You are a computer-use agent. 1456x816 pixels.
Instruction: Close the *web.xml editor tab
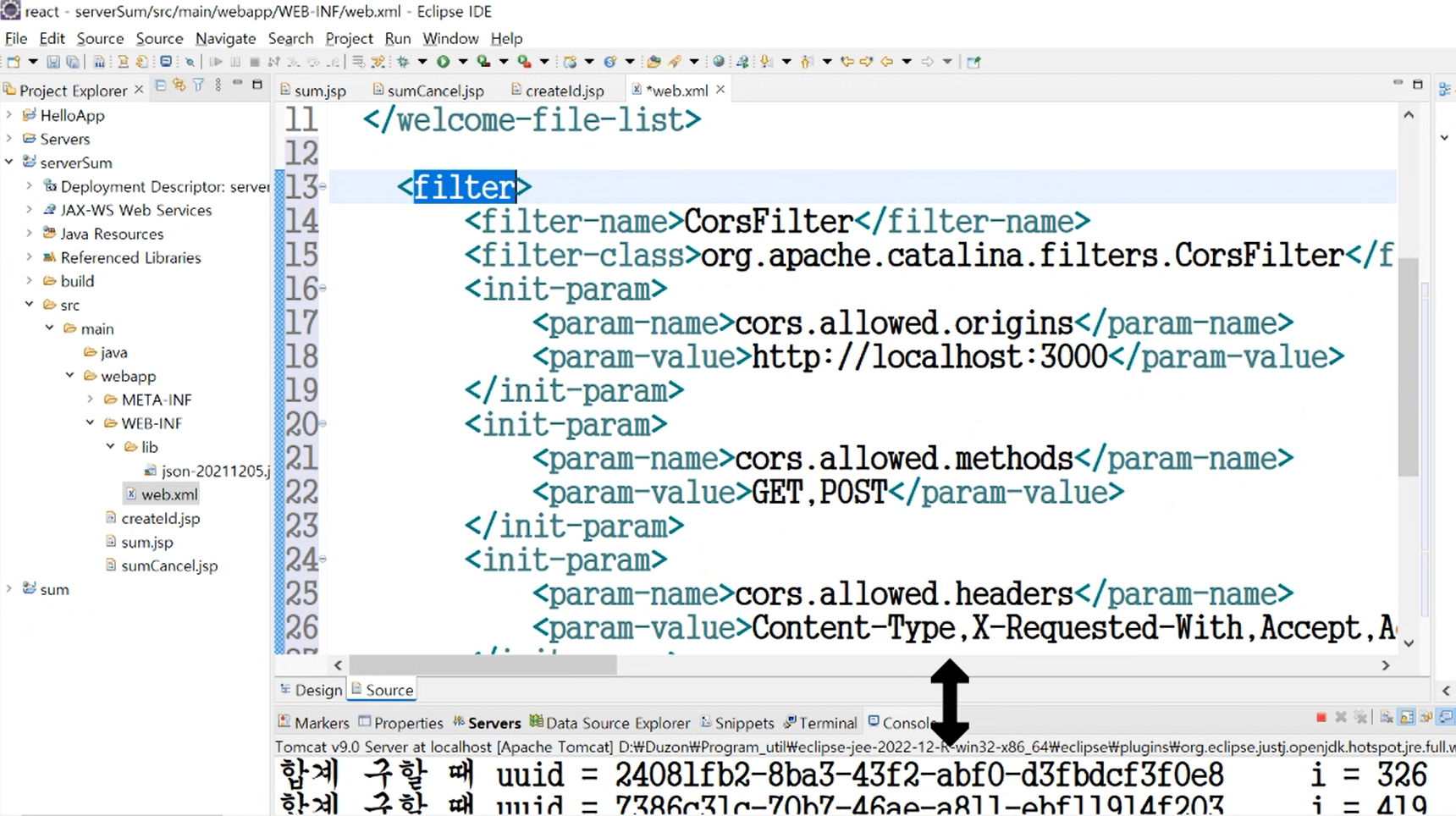click(x=720, y=89)
